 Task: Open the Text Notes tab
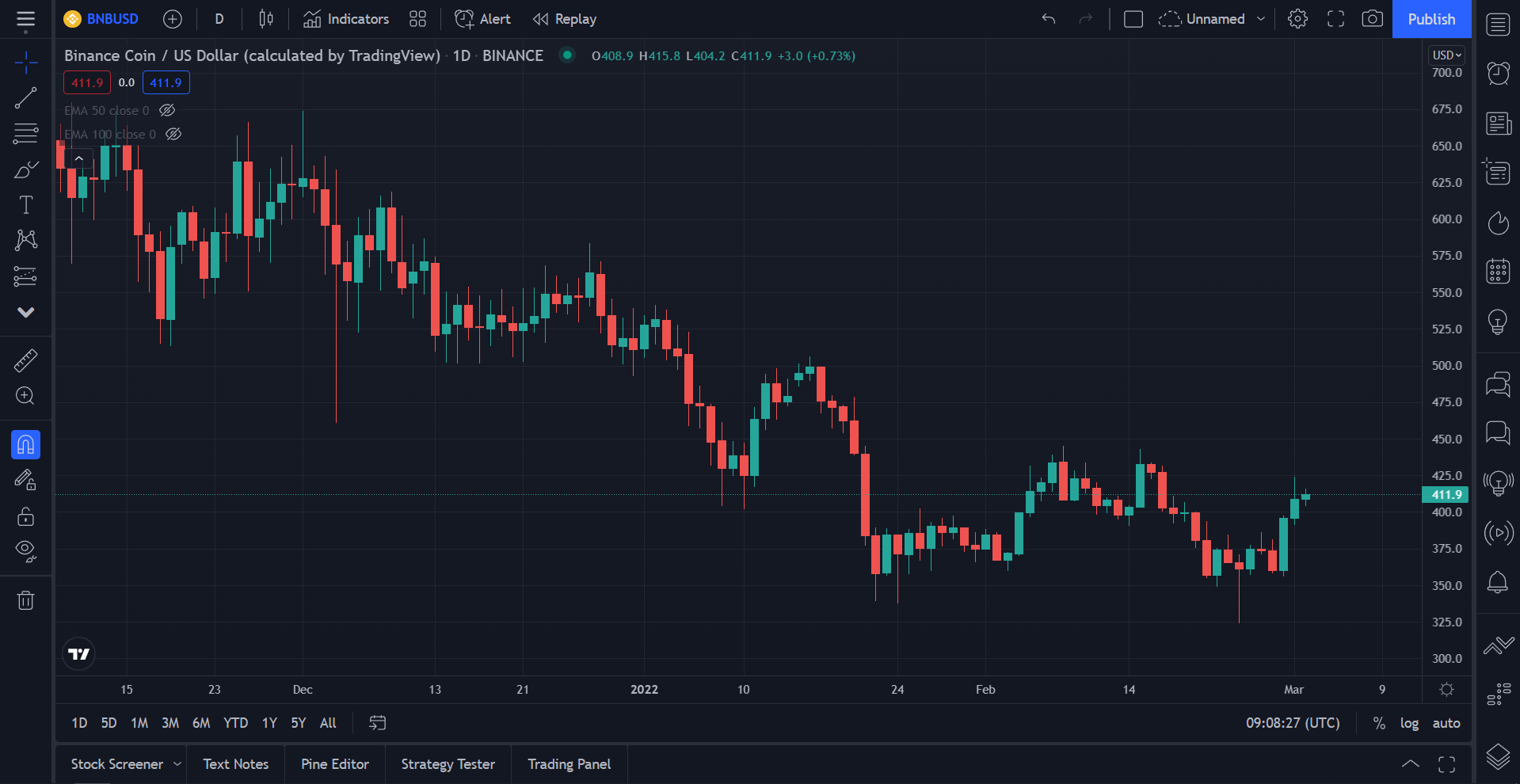[x=236, y=764]
